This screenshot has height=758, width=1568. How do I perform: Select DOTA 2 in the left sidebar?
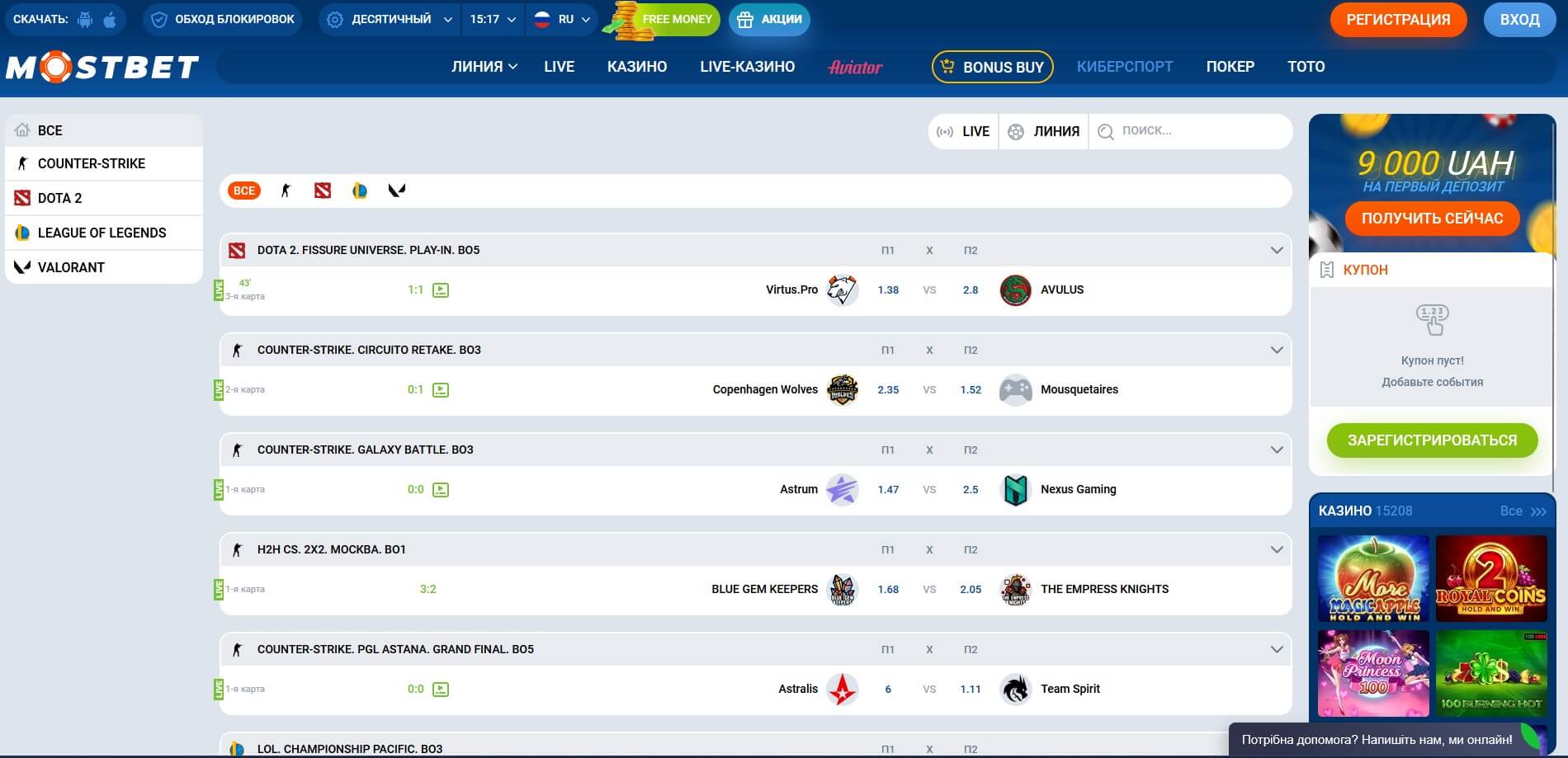104,198
